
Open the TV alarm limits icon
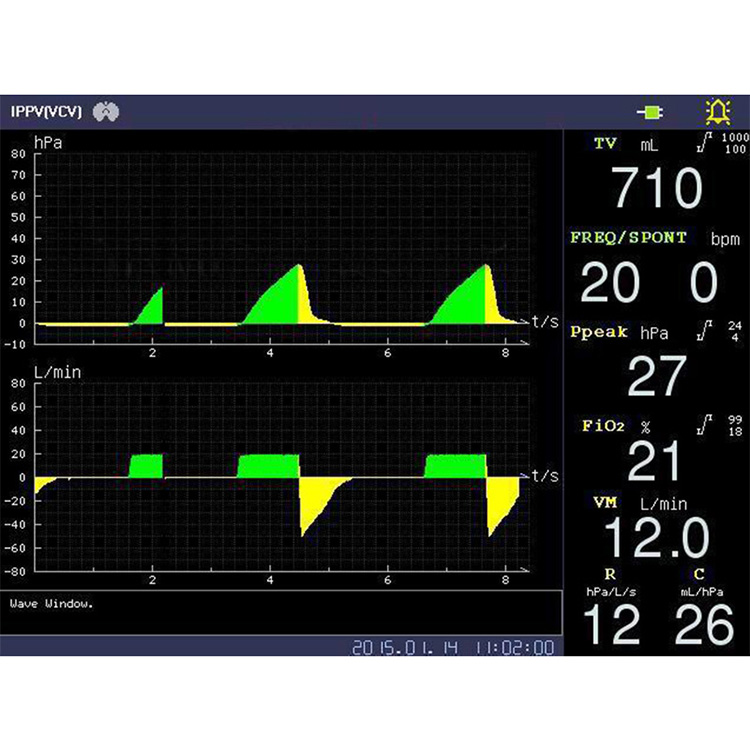pyautogui.click(x=707, y=143)
